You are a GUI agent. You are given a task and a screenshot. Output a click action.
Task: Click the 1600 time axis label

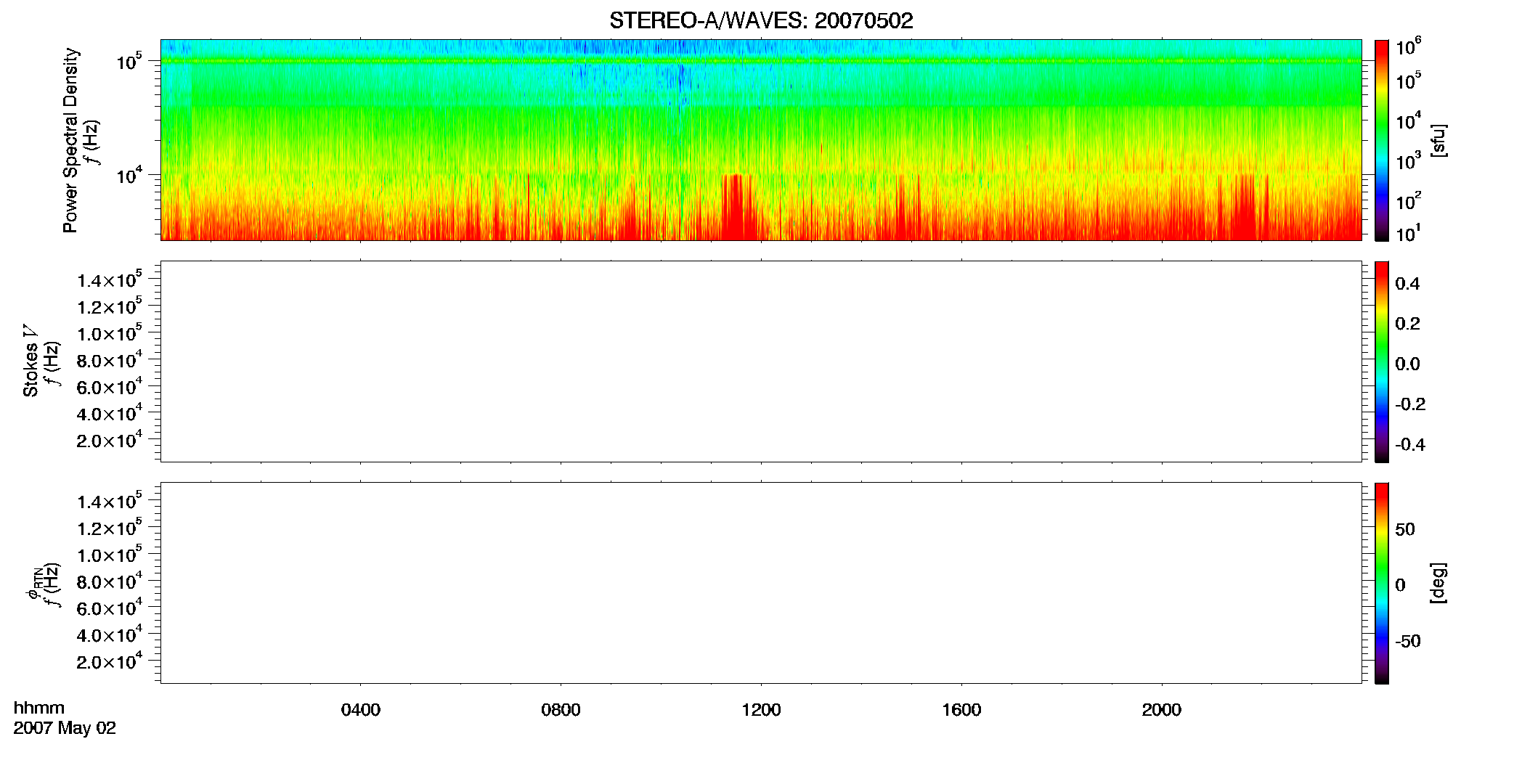(961, 710)
